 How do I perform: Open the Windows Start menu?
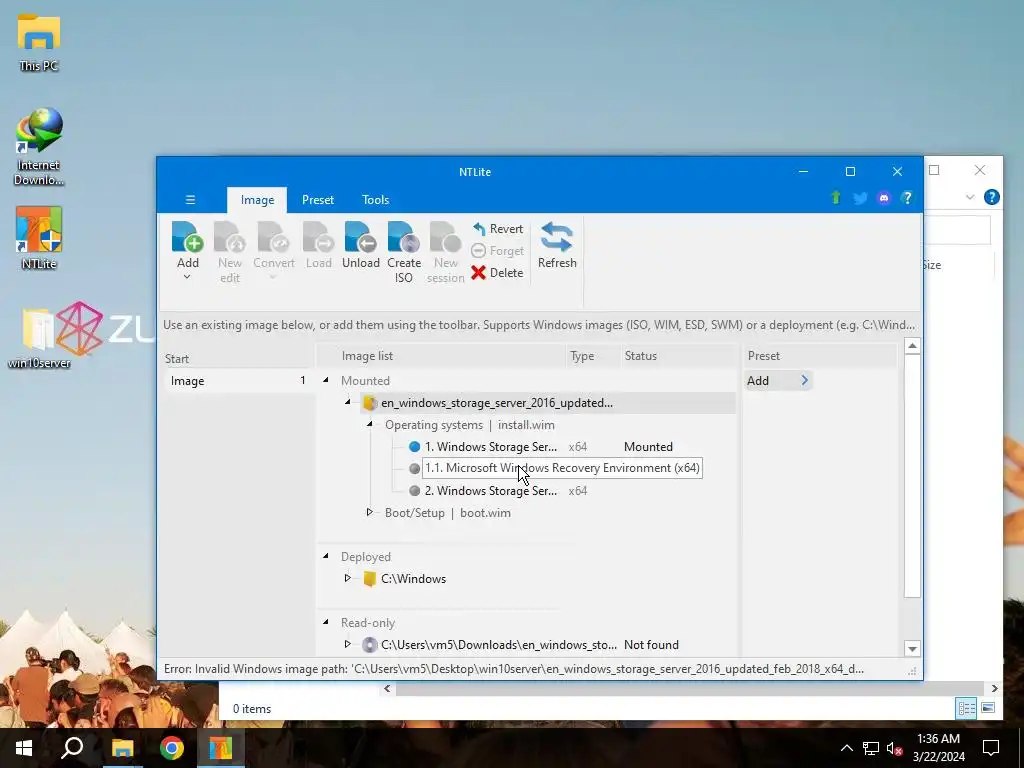click(24, 748)
